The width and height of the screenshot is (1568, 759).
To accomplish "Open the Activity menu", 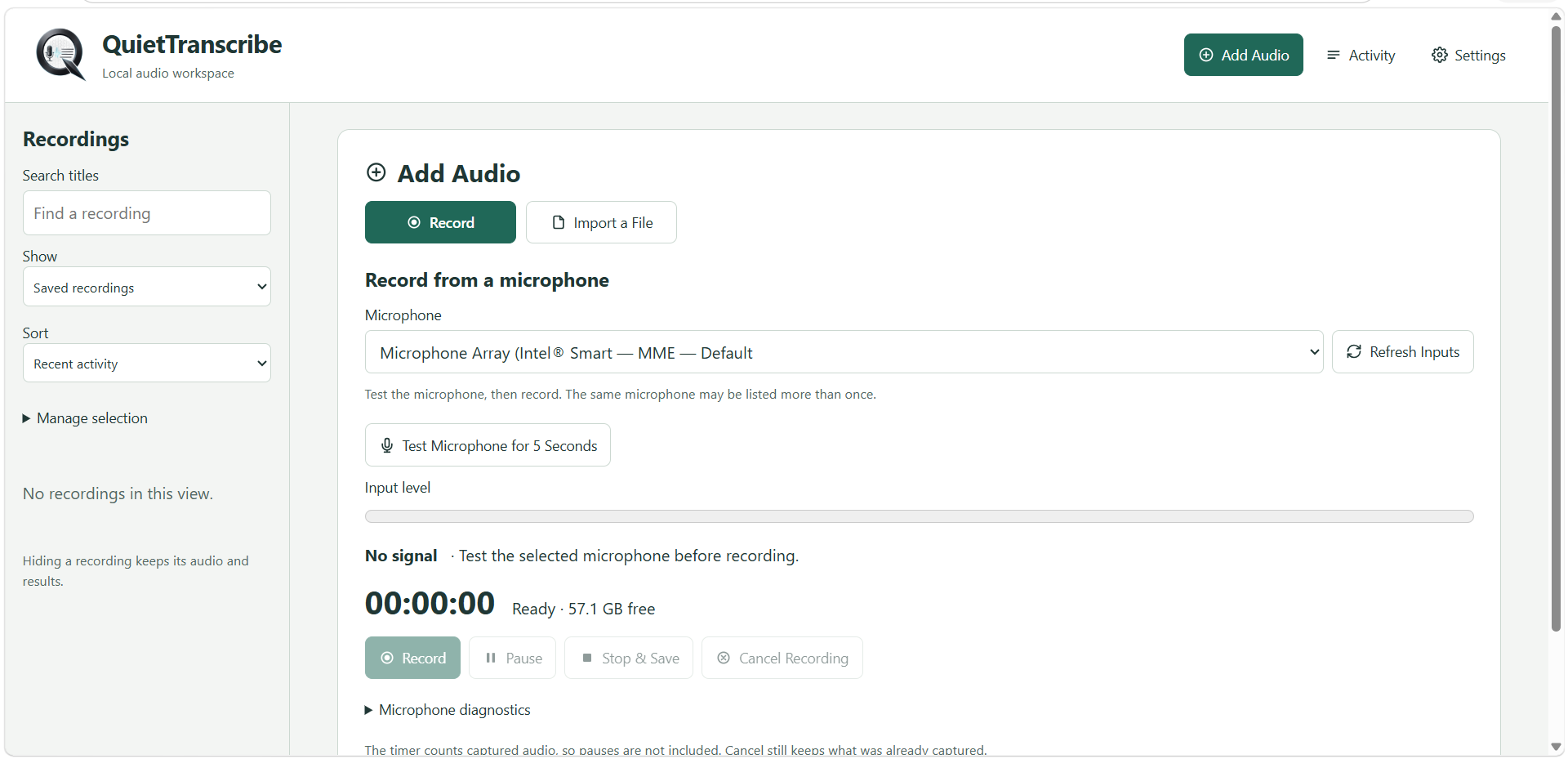I will tap(1361, 55).
